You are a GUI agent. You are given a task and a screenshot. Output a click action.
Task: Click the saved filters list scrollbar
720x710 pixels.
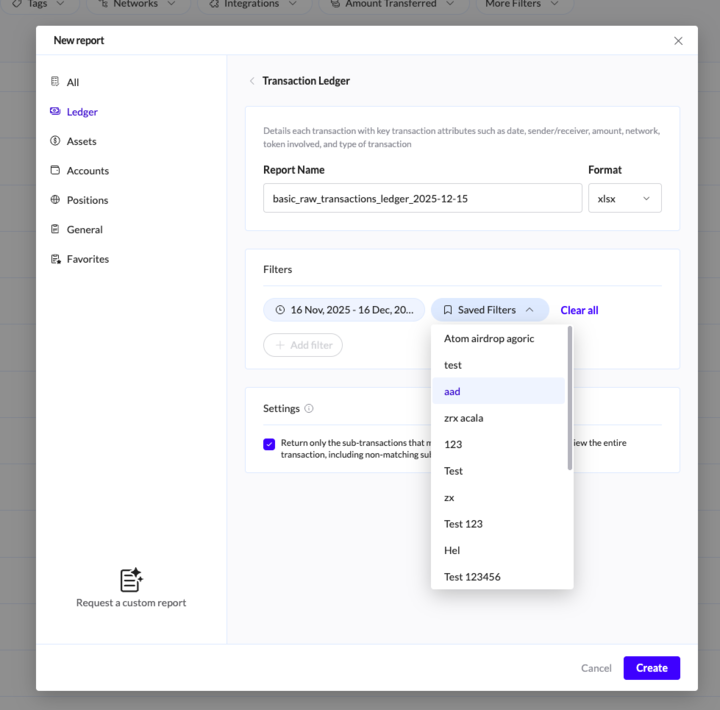[x=570, y=400]
